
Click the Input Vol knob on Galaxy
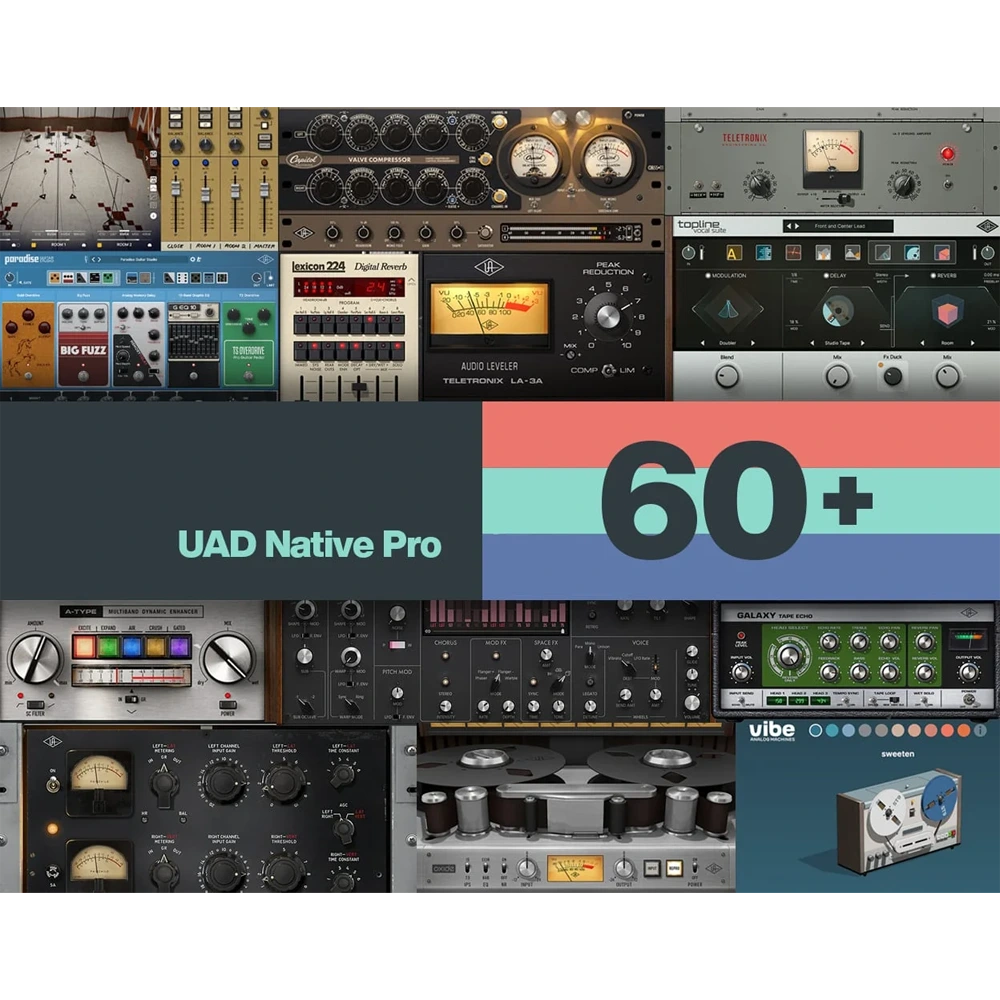741,672
